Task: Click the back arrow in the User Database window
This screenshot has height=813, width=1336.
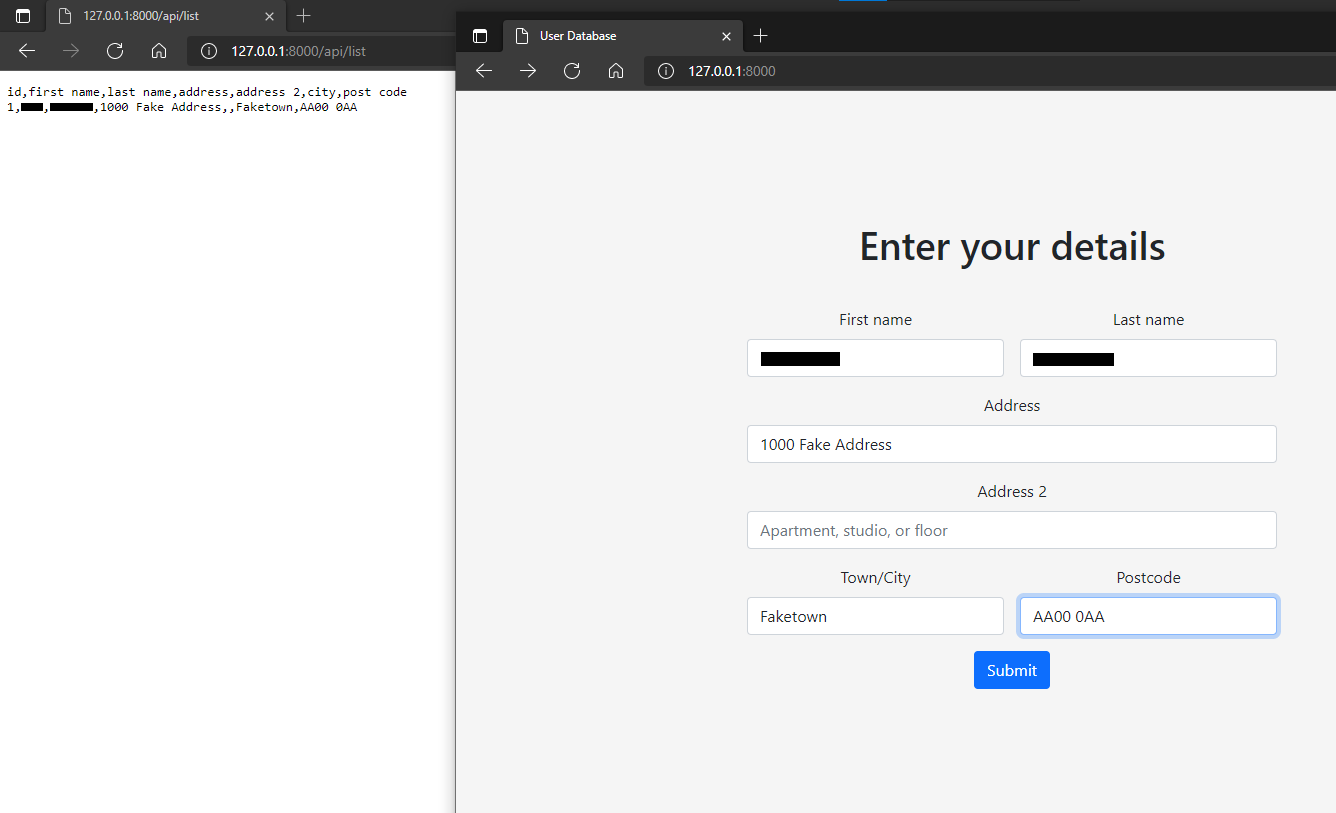Action: tap(484, 70)
